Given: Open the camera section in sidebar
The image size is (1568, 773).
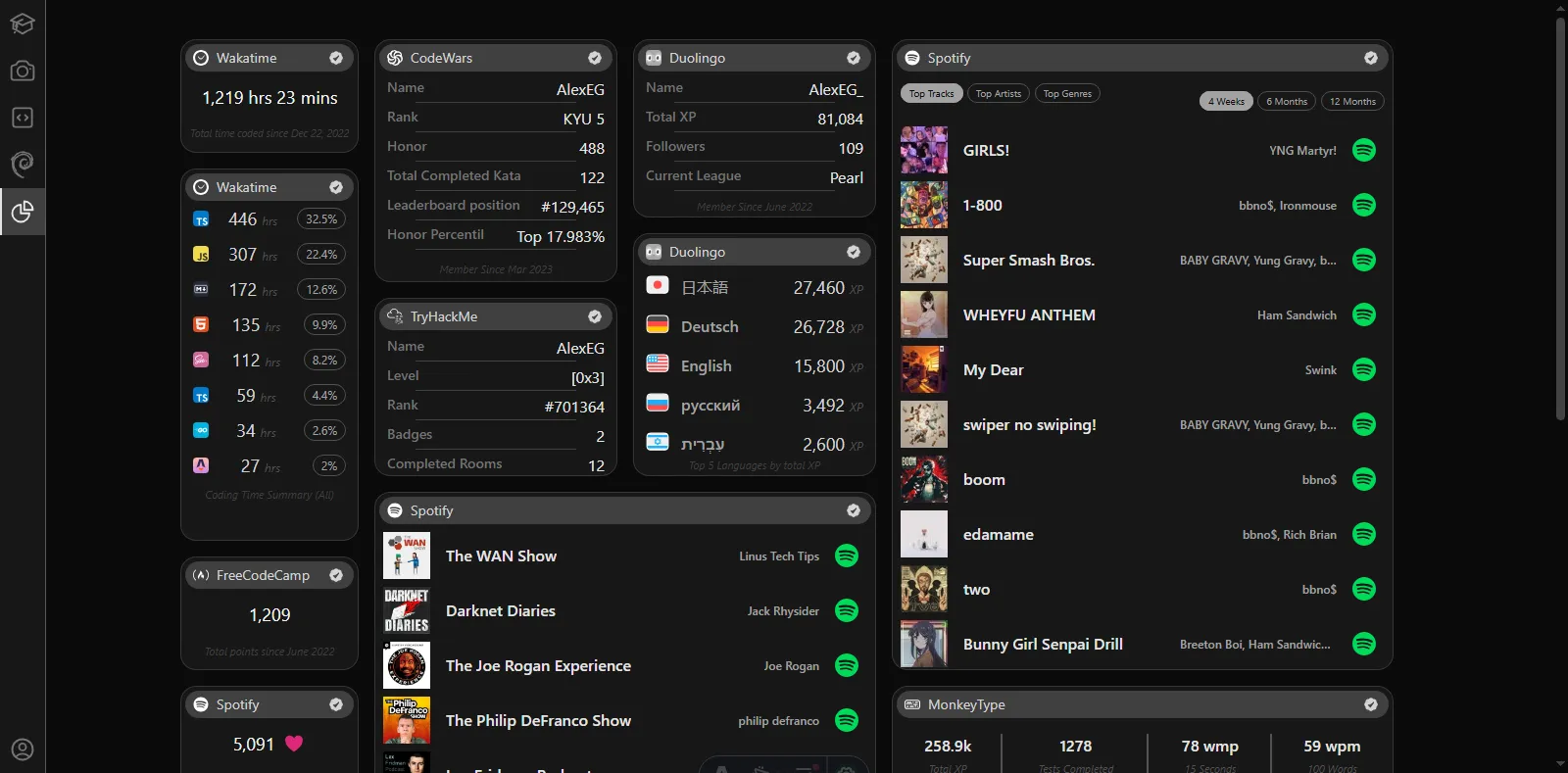Looking at the screenshot, I should [x=22, y=71].
